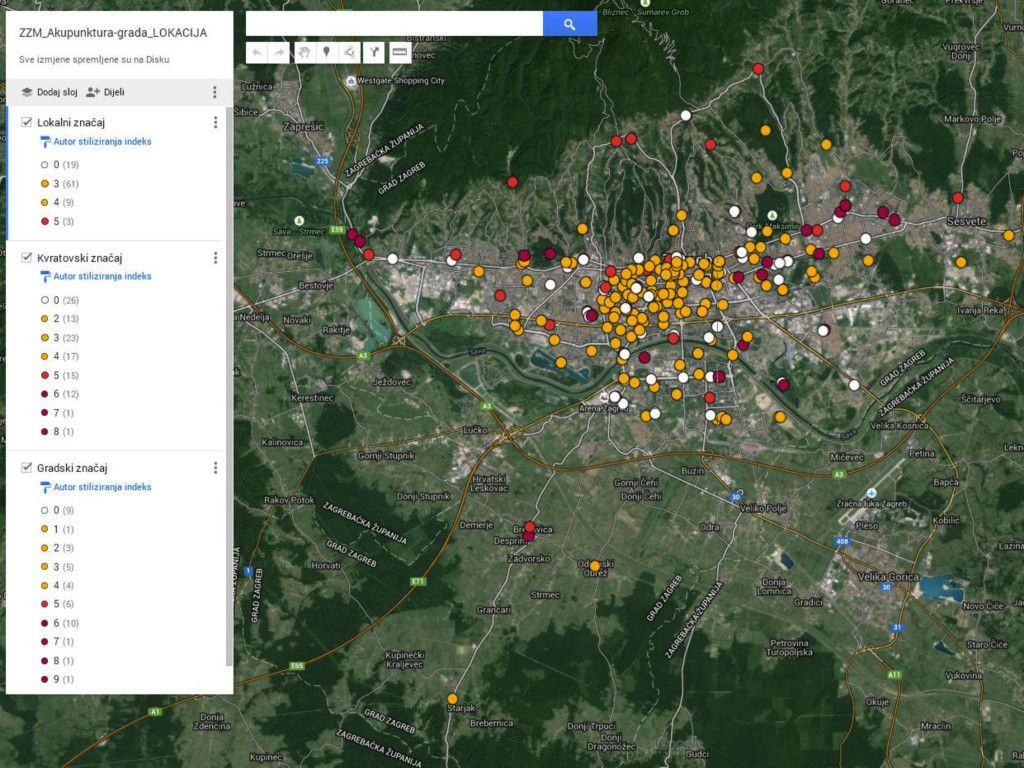The width and height of the screenshot is (1024, 768).
Task: Focus the map search input field
Action: (394, 24)
